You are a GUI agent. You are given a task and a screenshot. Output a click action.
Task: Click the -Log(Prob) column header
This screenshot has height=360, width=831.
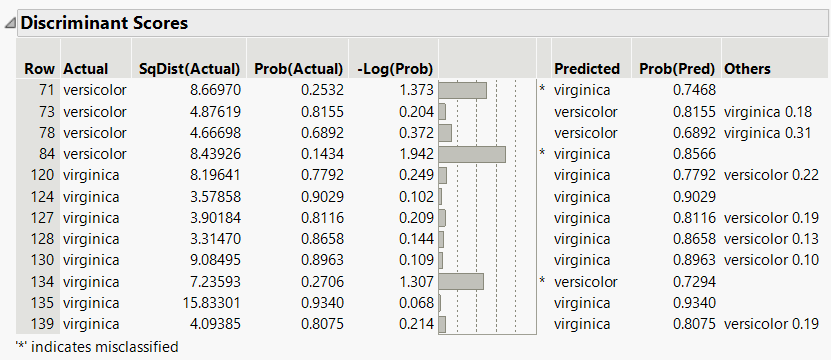coord(393,69)
